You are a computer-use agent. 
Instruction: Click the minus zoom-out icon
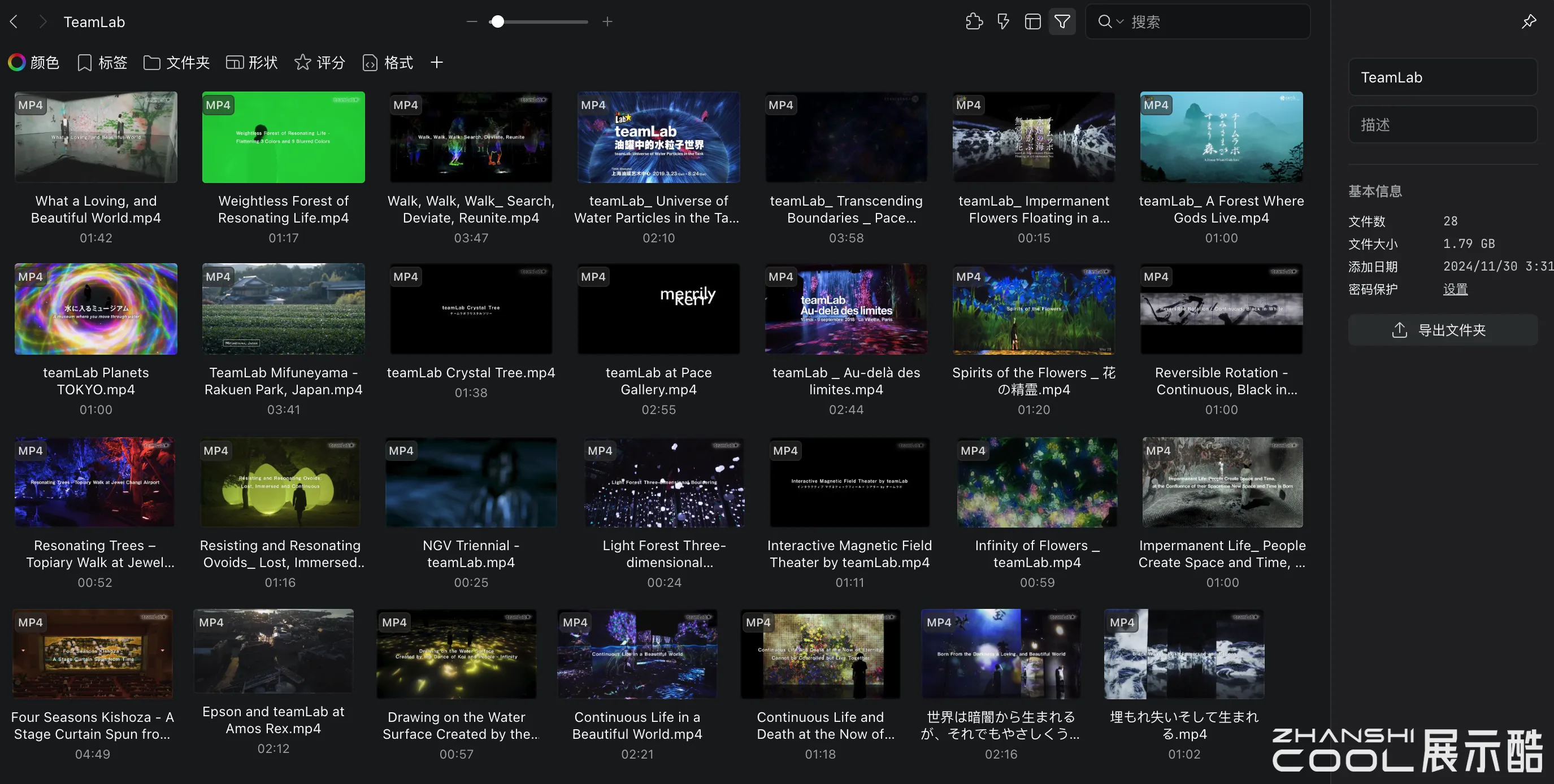(x=472, y=21)
